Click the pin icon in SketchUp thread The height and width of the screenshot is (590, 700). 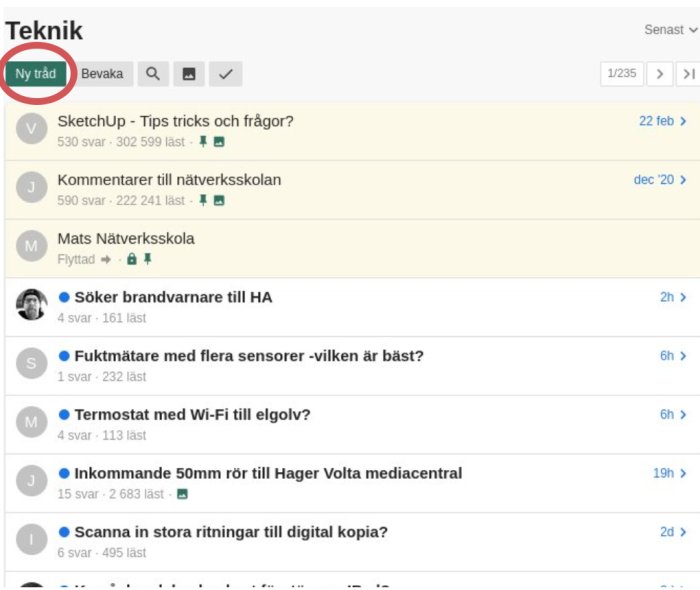(203, 142)
